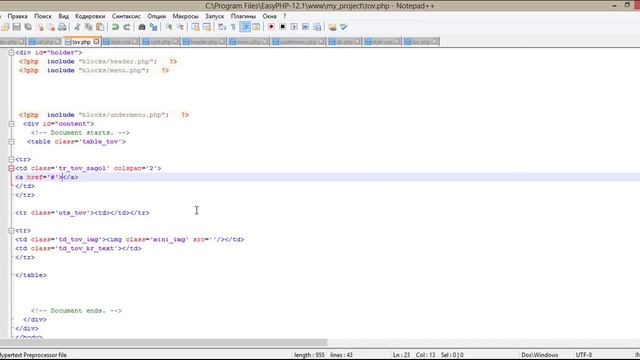Switch to the db.php tab
This screenshot has width=640, height=360.
344,42
